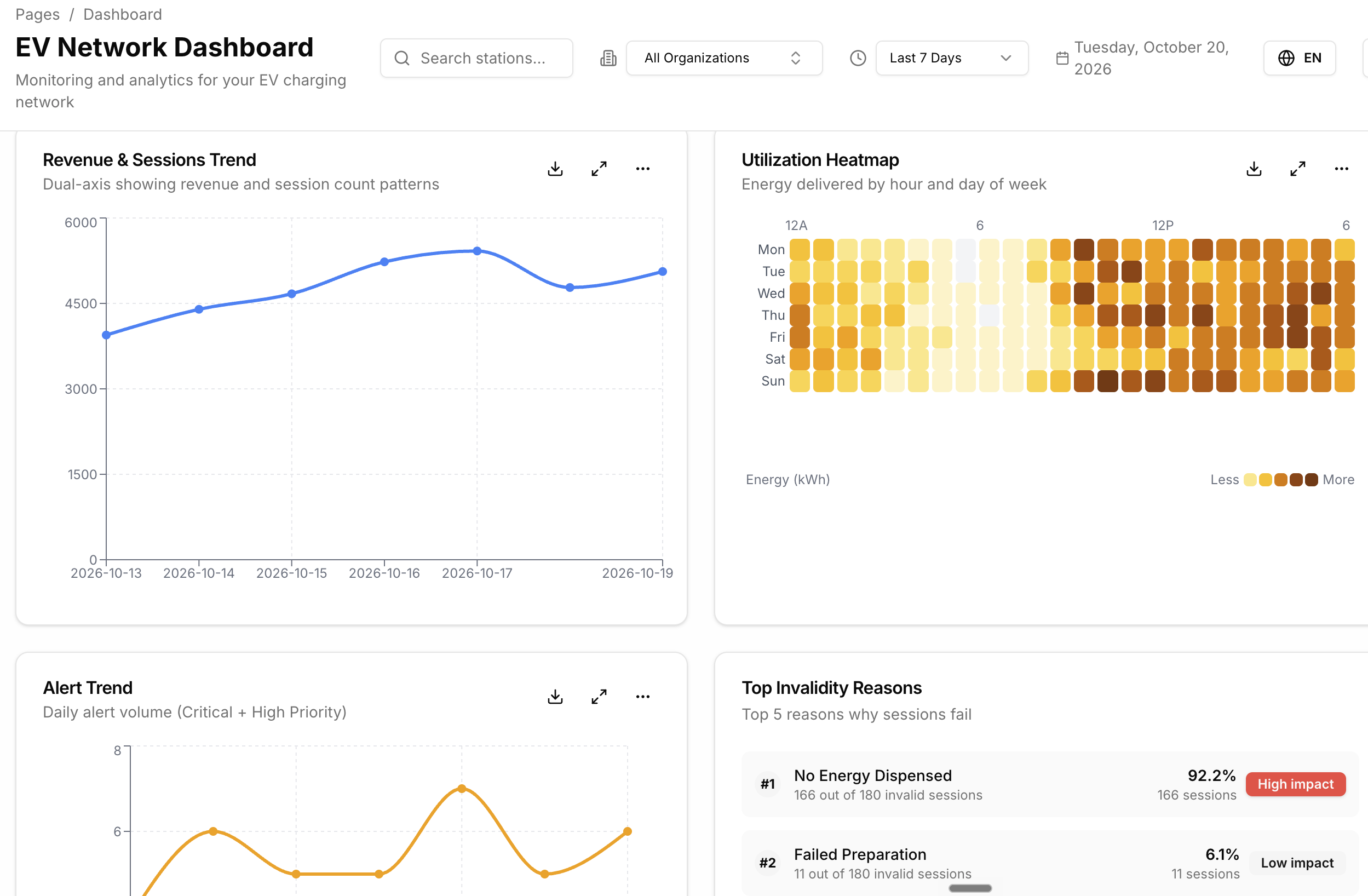Download the Alert Trend chart
The height and width of the screenshot is (896, 1368).
coord(555,697)
